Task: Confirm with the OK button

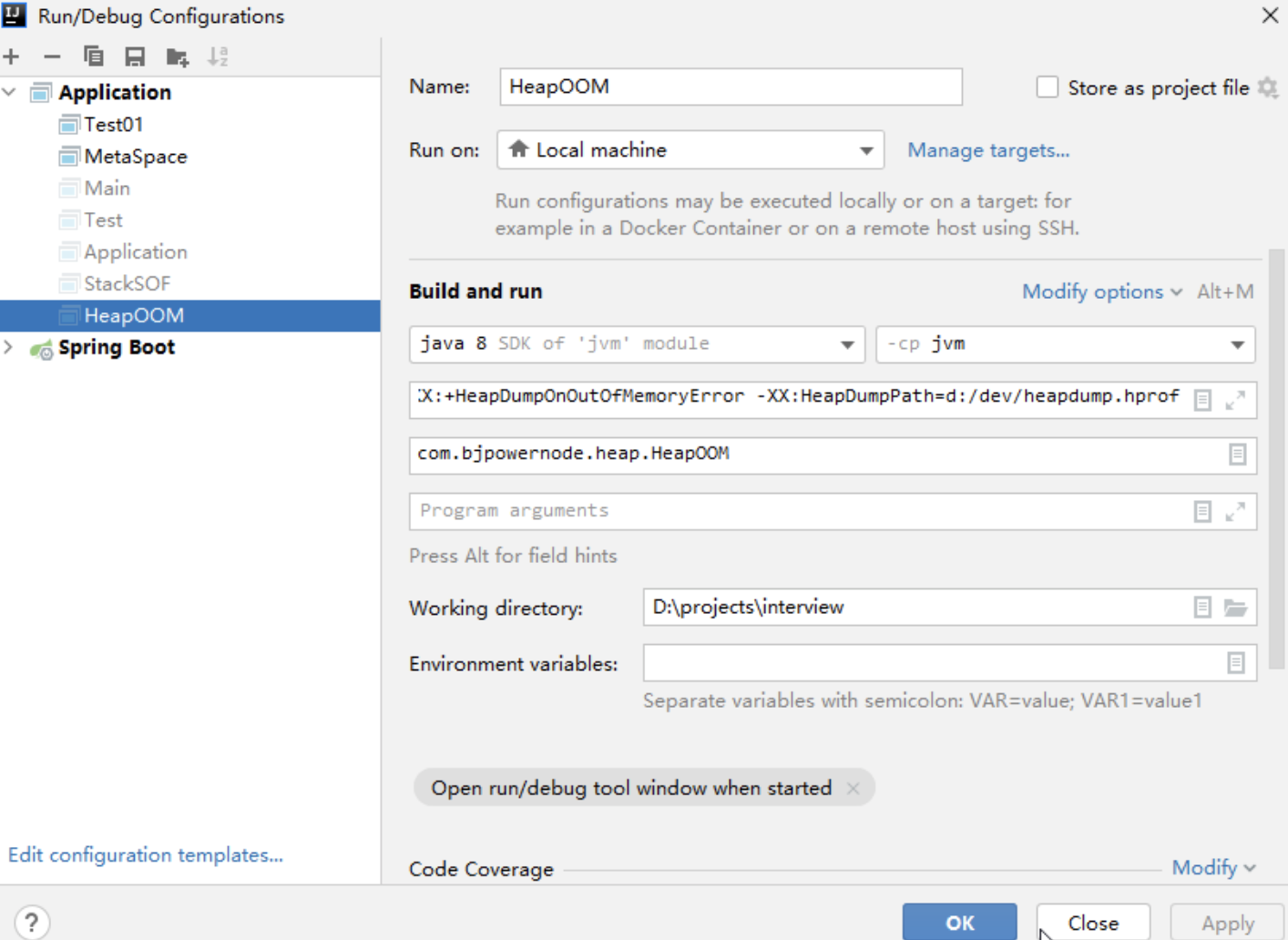Action: [x=959, y=922]
